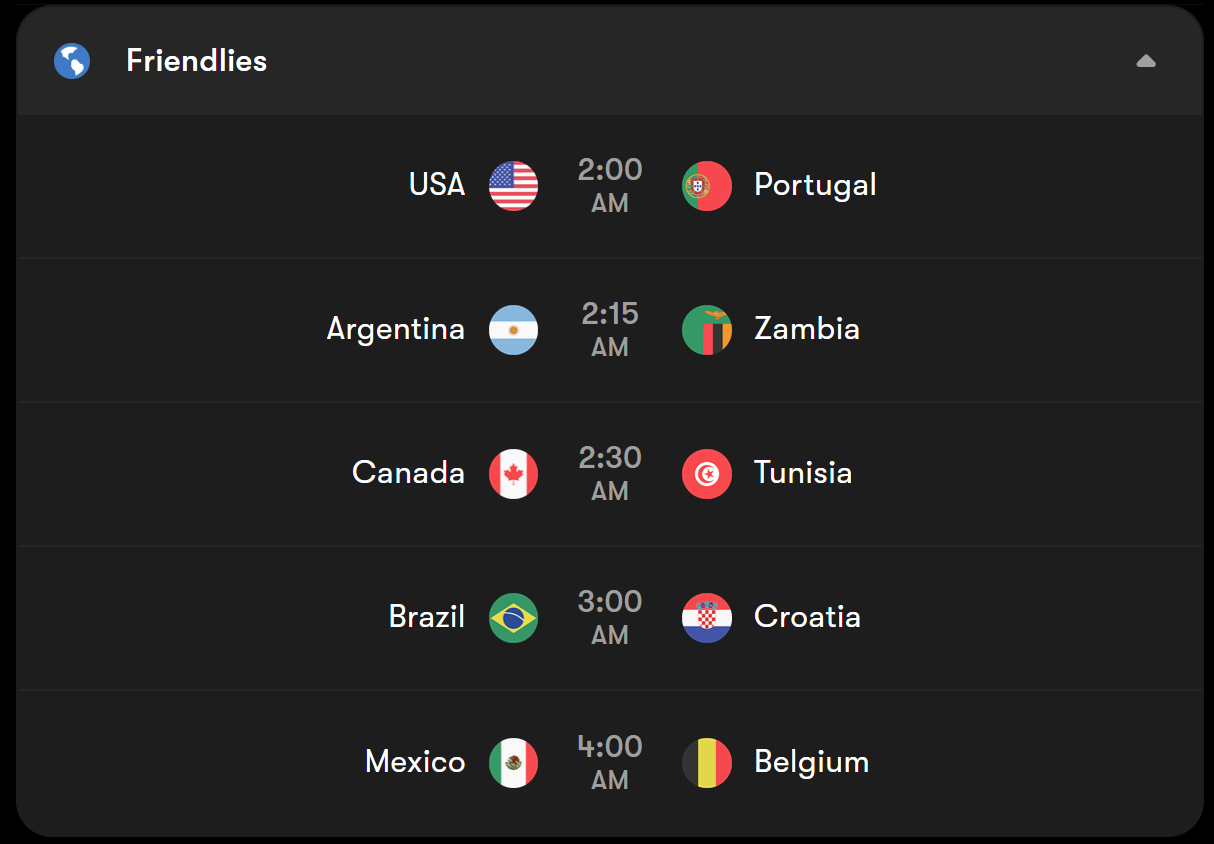Click the Mexico flag icon
This screenshot has height=844, width=1214.
tap(513, 763)
